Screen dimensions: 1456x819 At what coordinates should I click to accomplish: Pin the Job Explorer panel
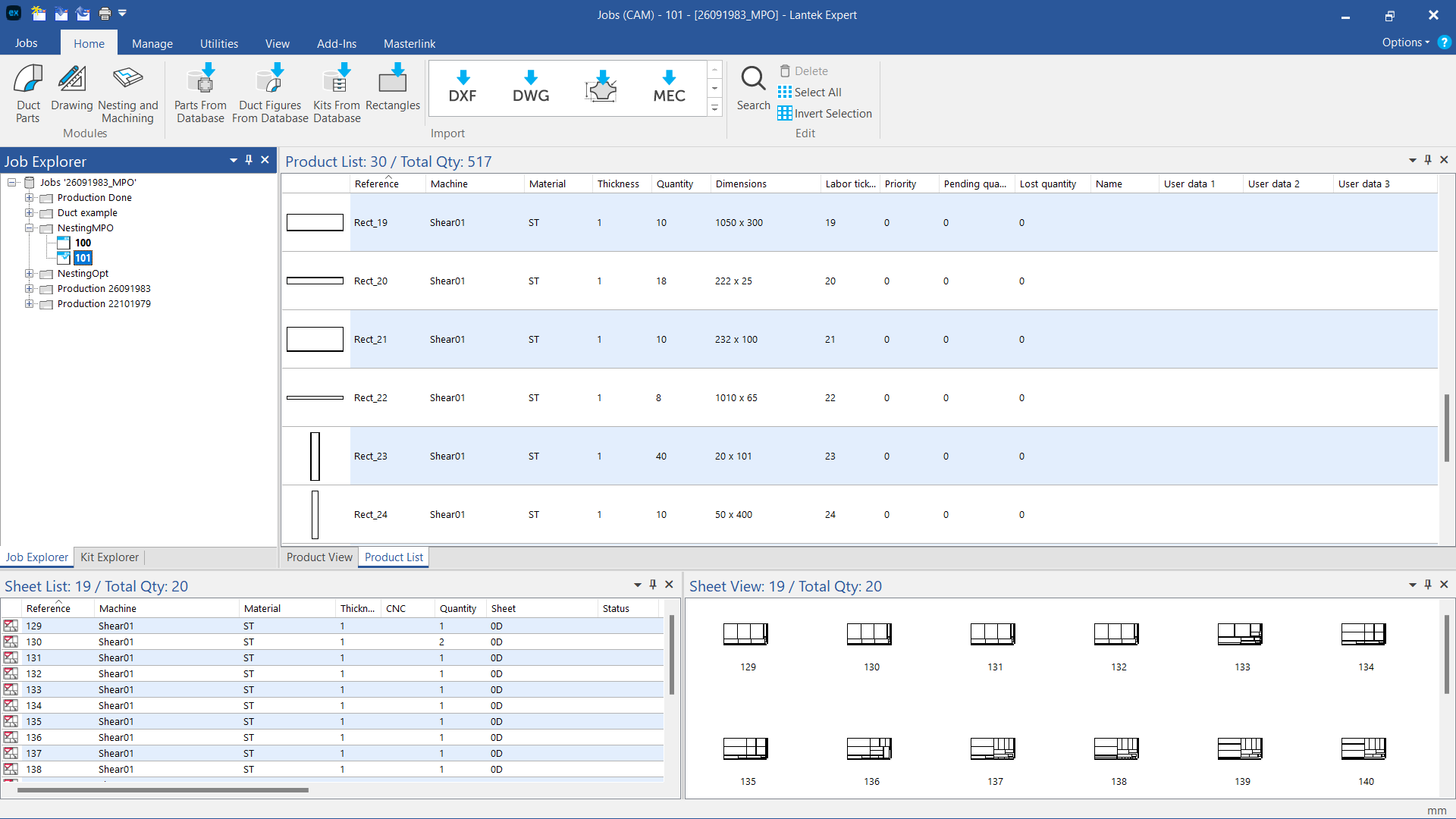click(249, 160)
